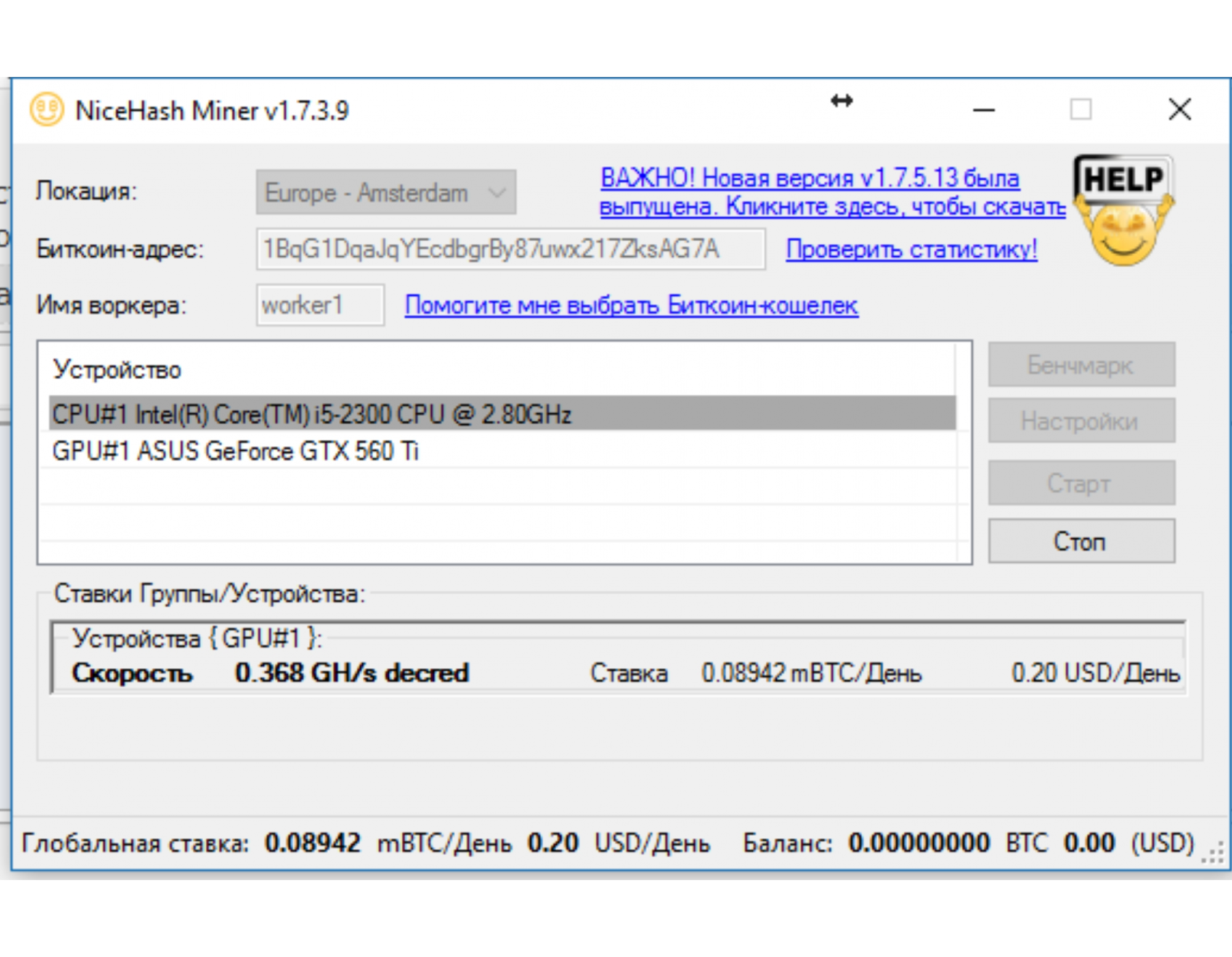This screenshot has width=1232, height=957.
Task: Open the new version v1.7.5.13 download link
Action: point(832,192)
